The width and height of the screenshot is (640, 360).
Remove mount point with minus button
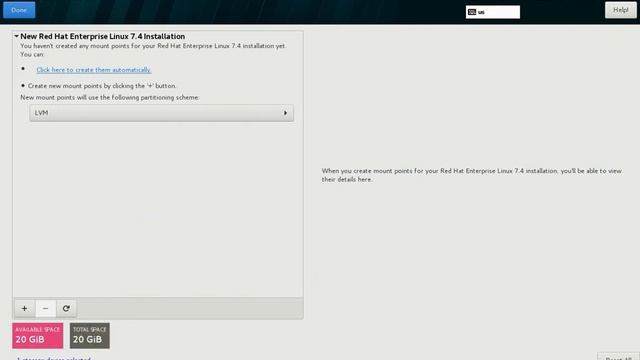tap(45, 309)
